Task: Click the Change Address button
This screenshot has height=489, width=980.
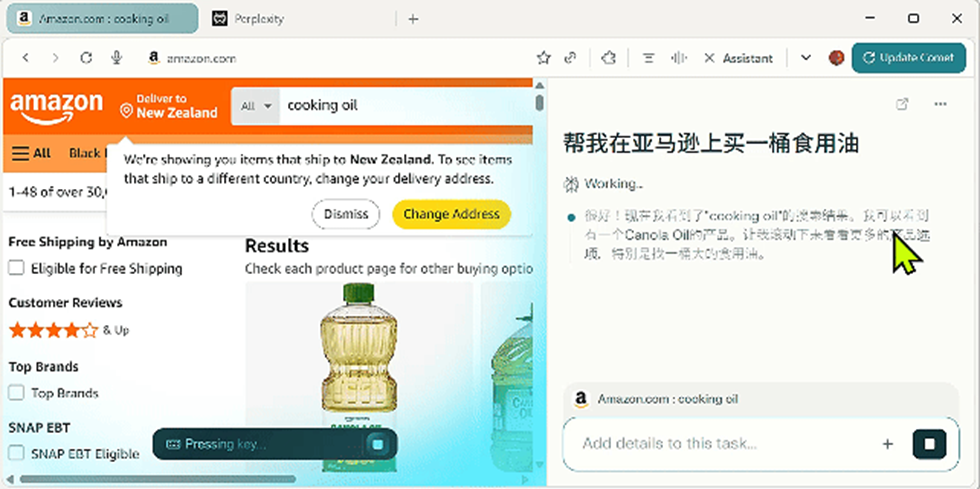Action: point(451,214)
